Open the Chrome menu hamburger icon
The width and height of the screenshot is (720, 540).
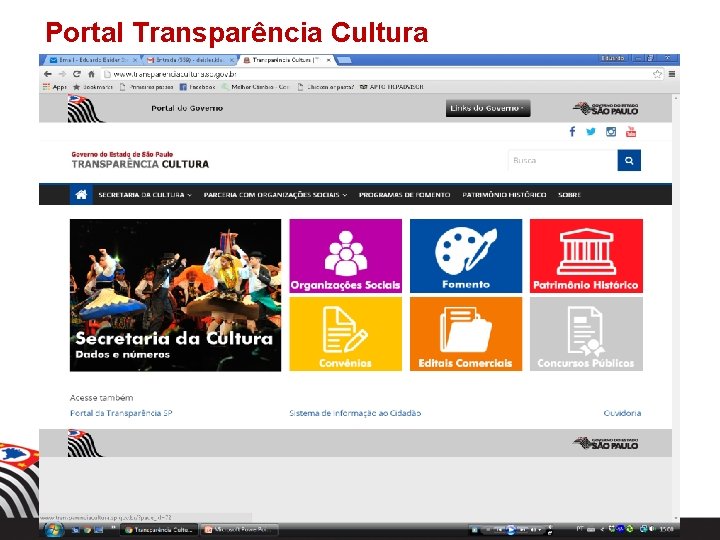click(672, 74)
